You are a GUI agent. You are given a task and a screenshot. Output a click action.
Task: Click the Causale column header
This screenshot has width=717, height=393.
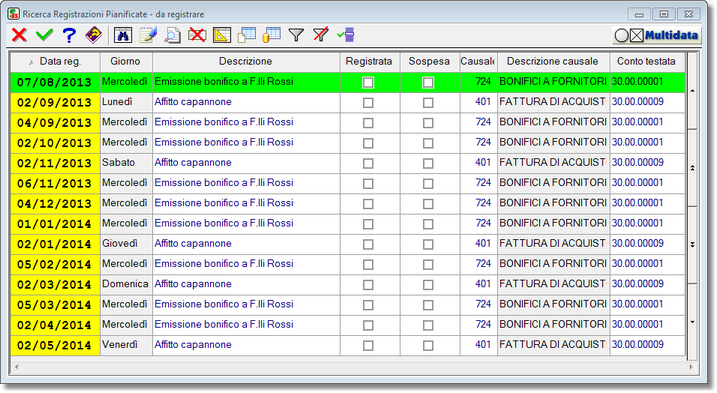tap(478, 62)
